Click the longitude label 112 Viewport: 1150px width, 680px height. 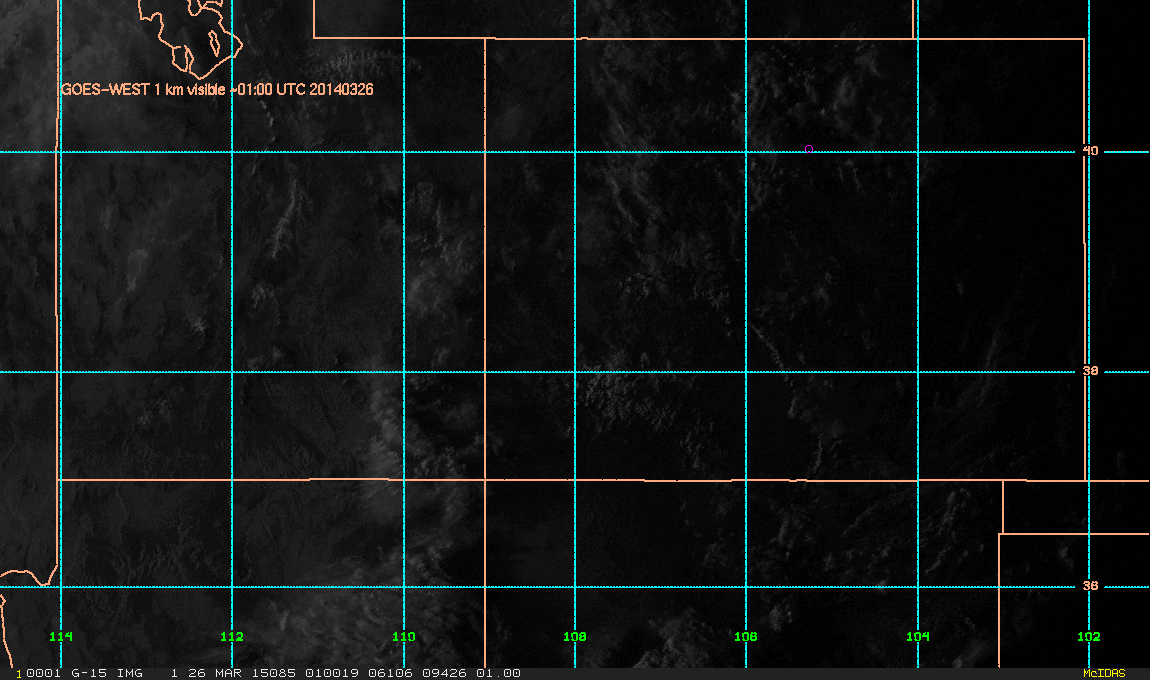232,637
